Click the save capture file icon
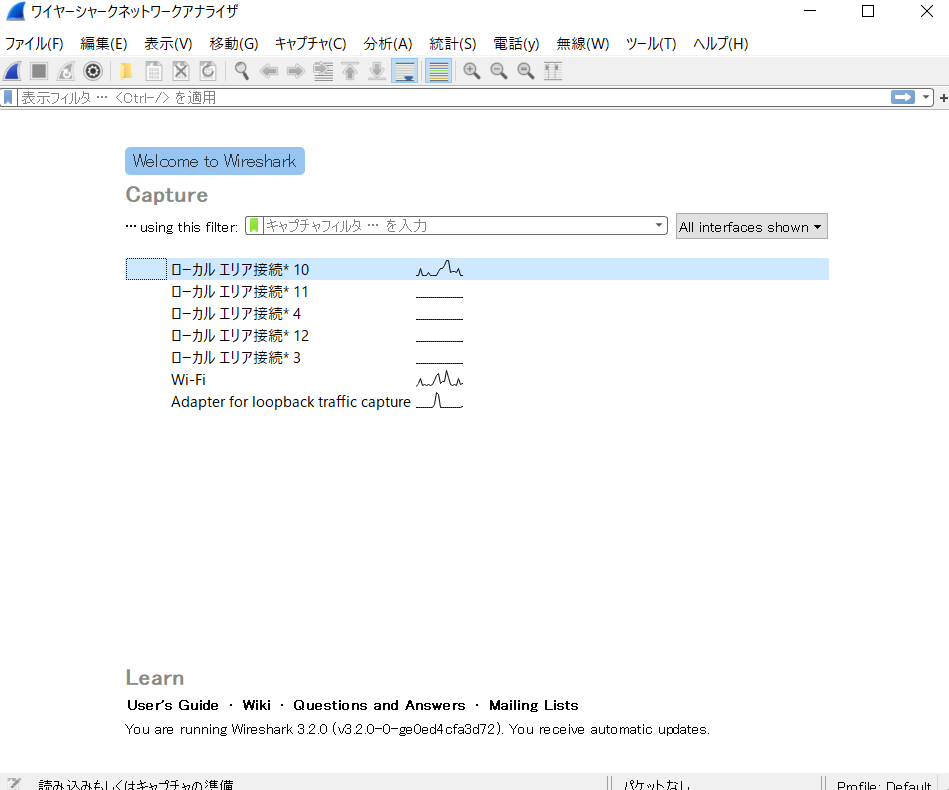The height and width of the screenshot is (790, 949). point(154,71)
